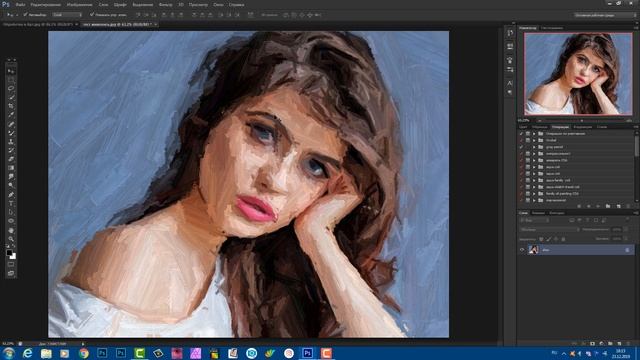The width and height of the screenshot is (640, 360).
Task: Select the Eyedropper tool
Action: [11, 115]
